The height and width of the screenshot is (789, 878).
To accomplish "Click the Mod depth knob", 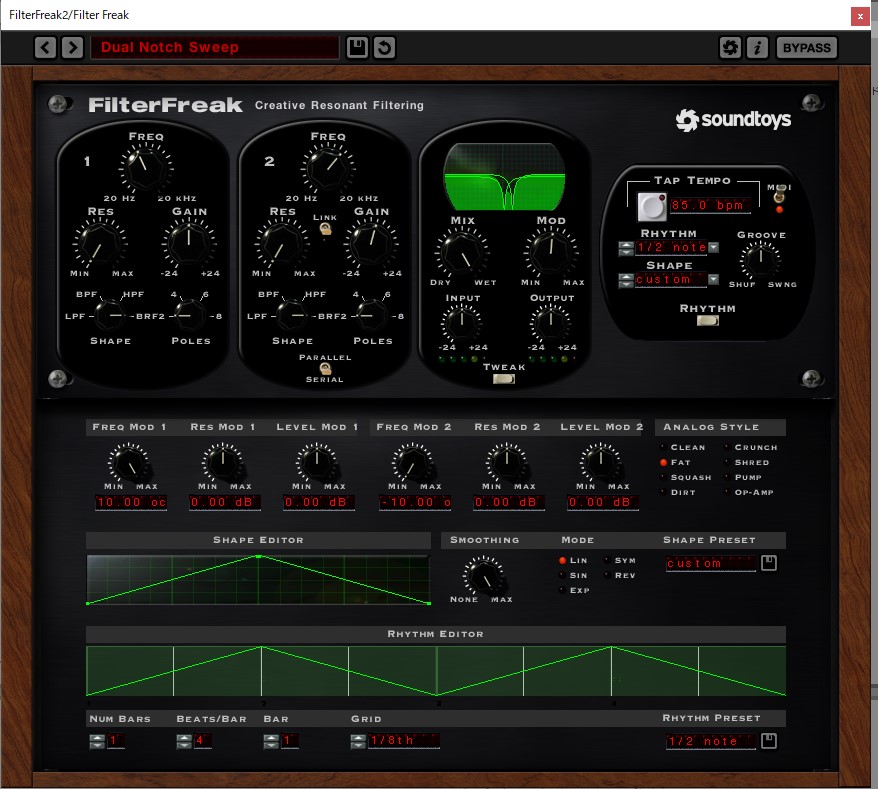I will 551,253.
